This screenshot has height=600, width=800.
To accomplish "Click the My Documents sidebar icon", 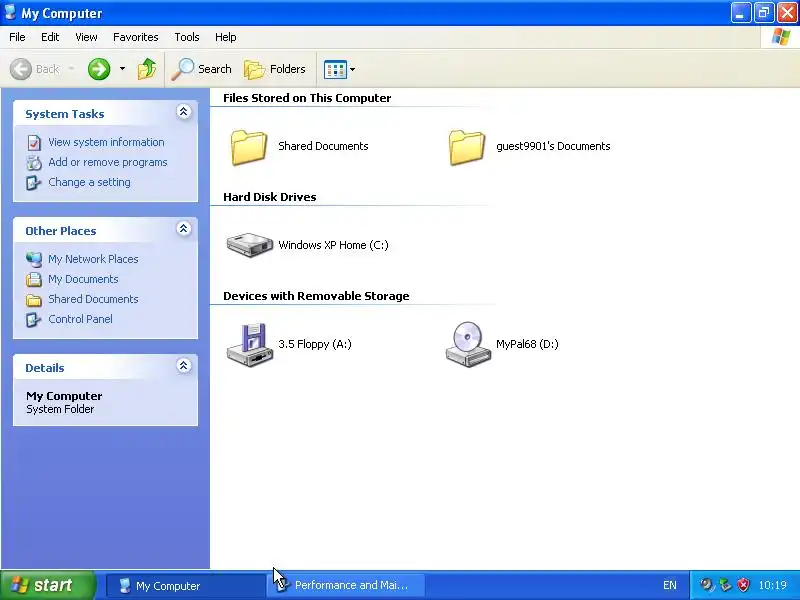I will tap(34, 280).
